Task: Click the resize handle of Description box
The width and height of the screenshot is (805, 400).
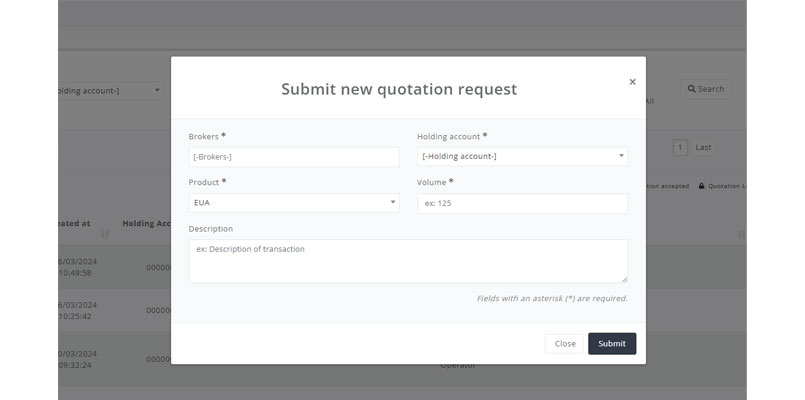Action: pos(624,279)
